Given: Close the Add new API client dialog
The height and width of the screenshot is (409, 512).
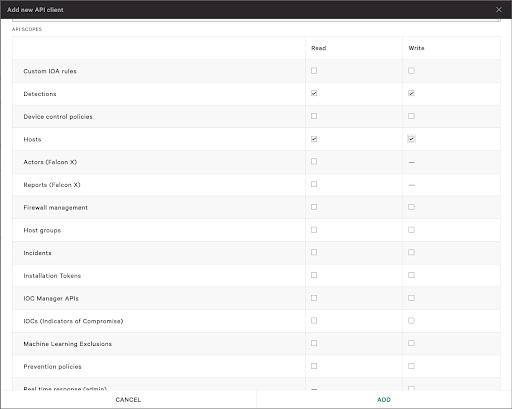Looking at the screenshot, I should [x=499, y=10].
